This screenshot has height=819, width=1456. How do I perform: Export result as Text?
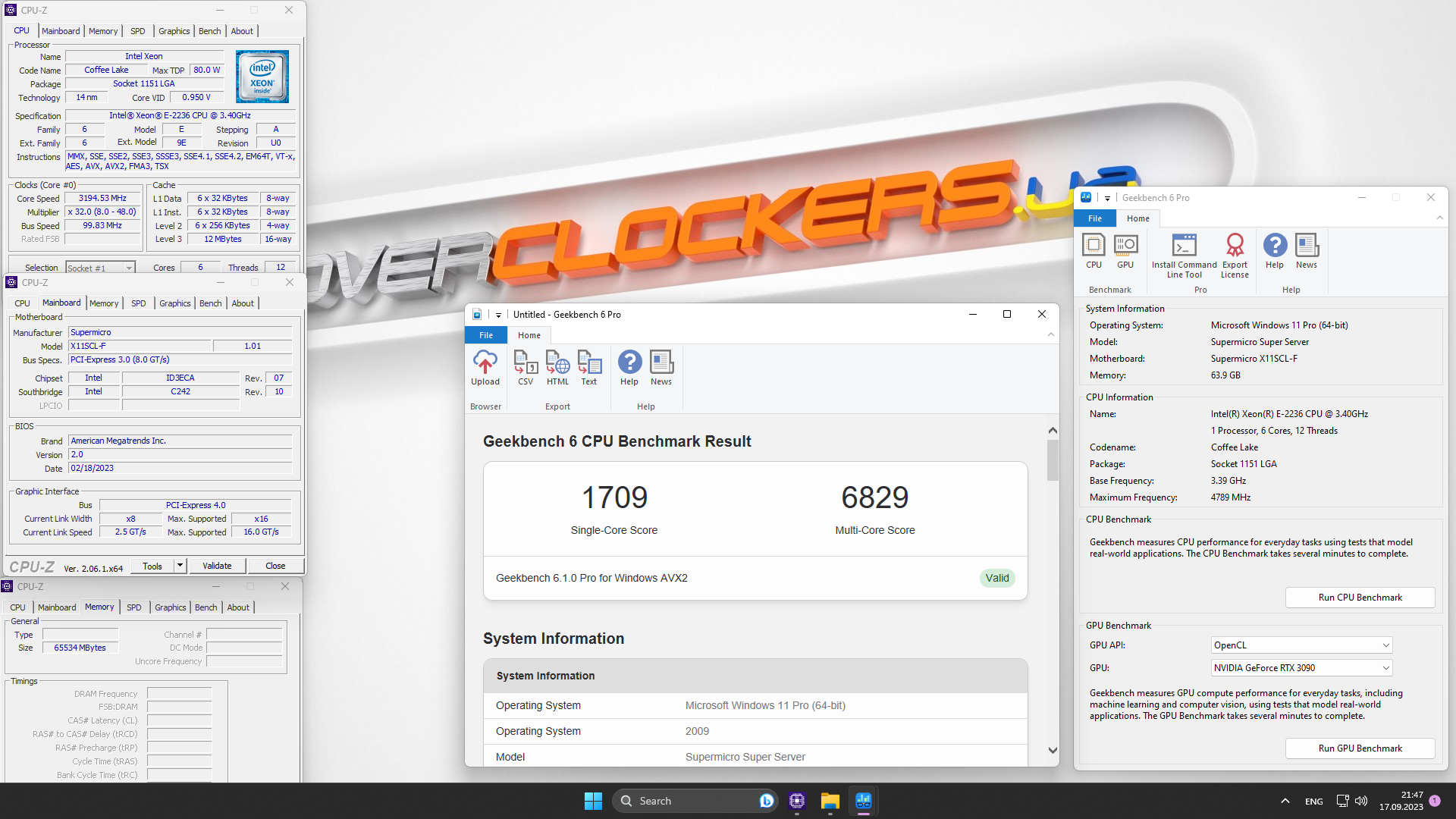589,369
